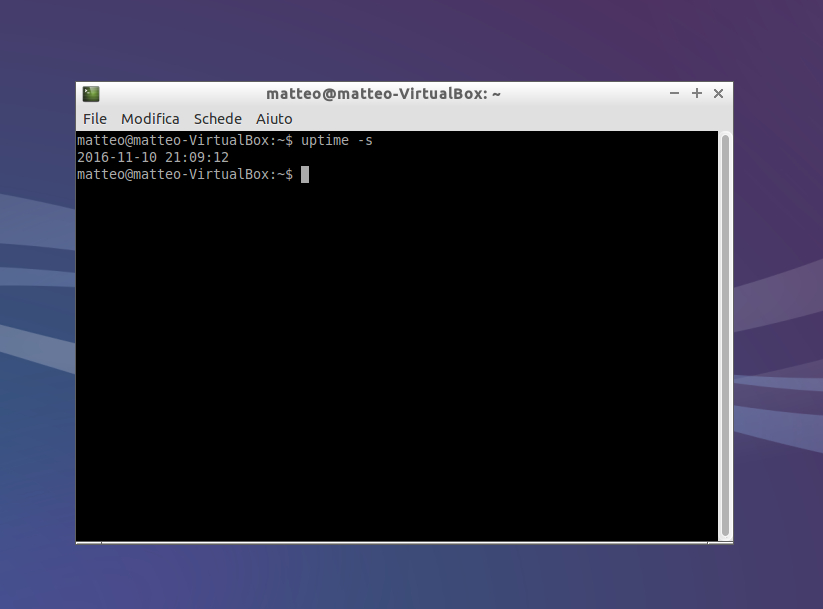This screenshot has width=823, height=609.
Task: Open the Modifica menu
Action: (150, 119)
